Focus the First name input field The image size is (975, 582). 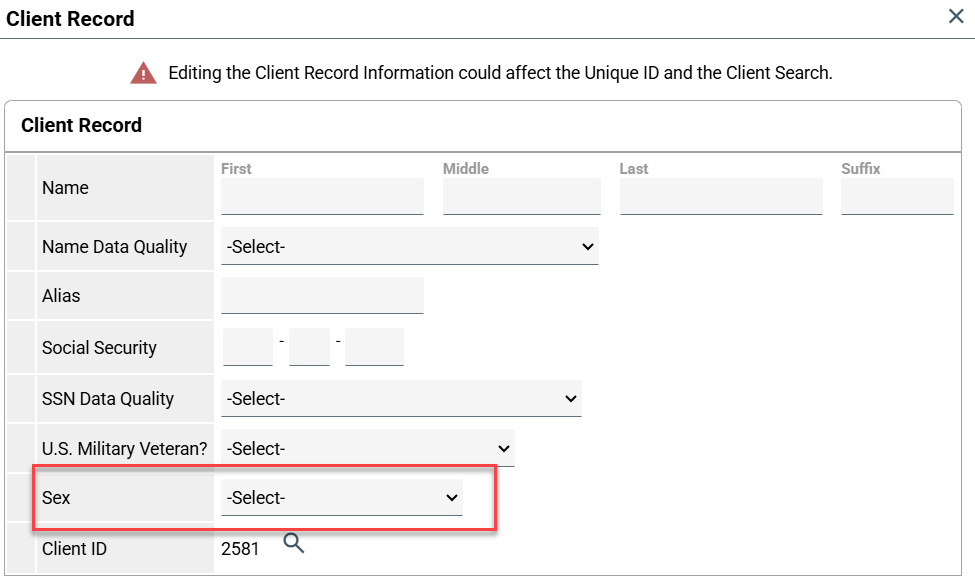click(x=322, y=196)
